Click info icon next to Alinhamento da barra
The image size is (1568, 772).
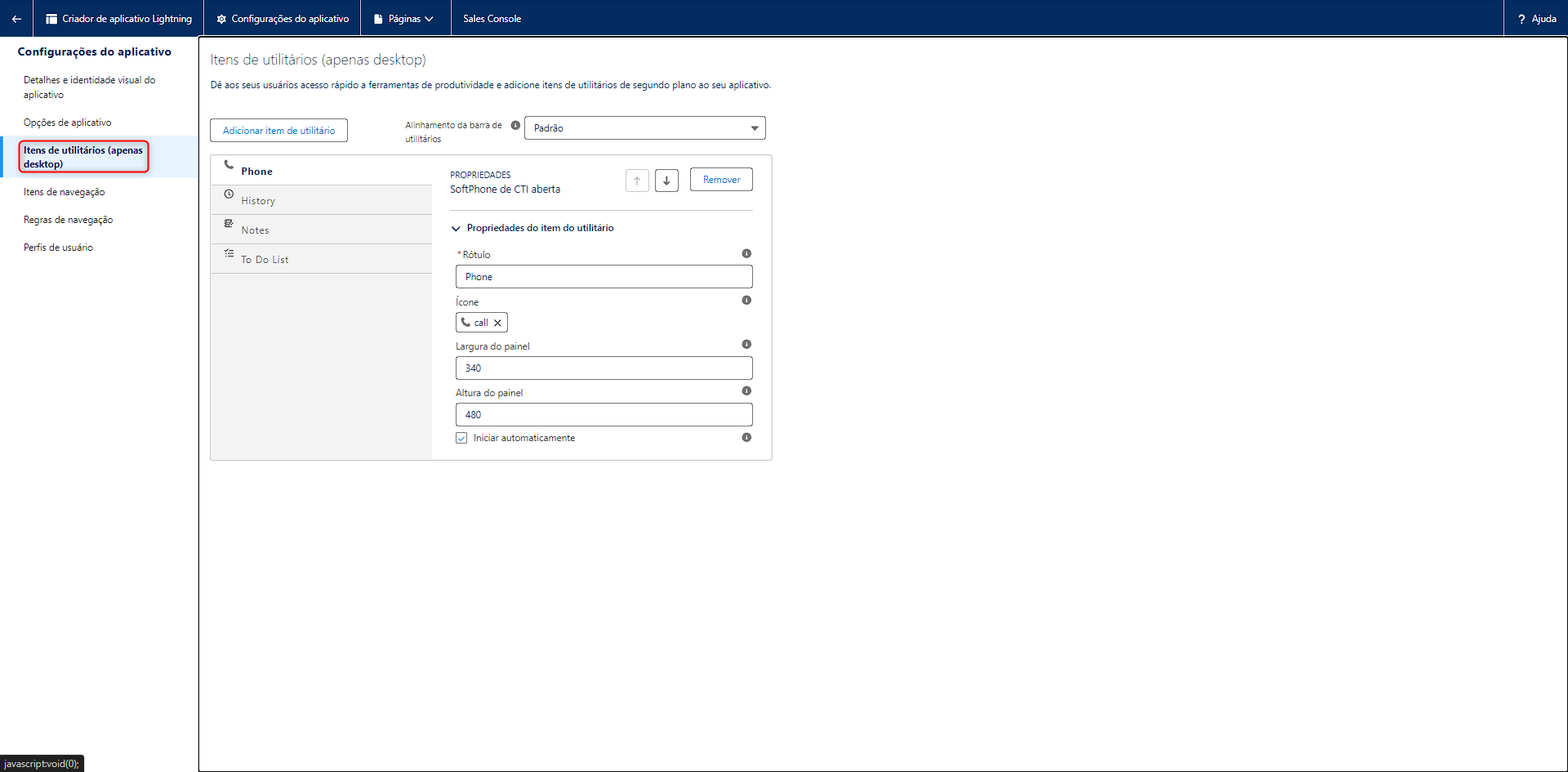[515, 125]
